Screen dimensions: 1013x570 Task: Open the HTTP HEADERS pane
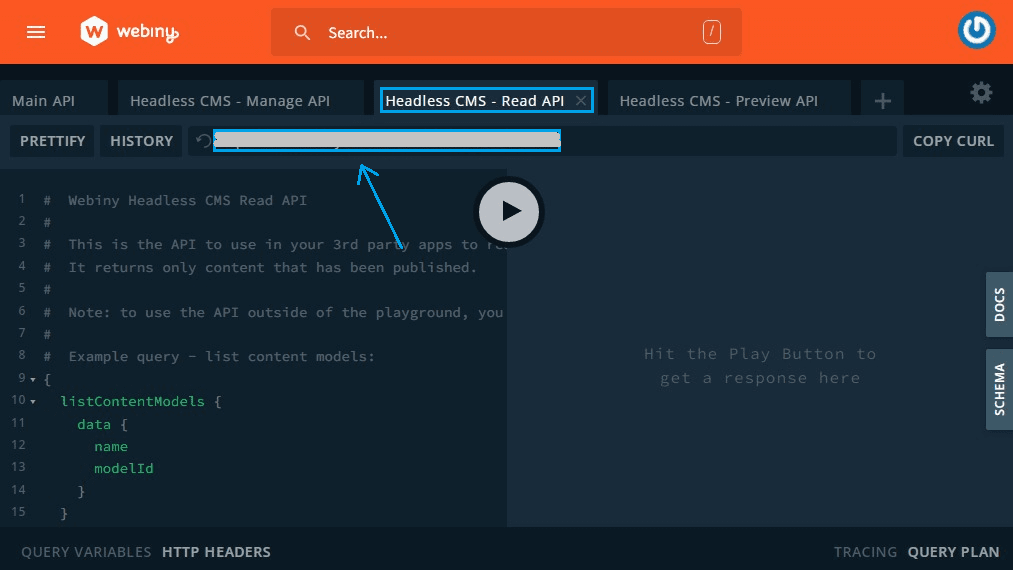[x=216, y=552]
